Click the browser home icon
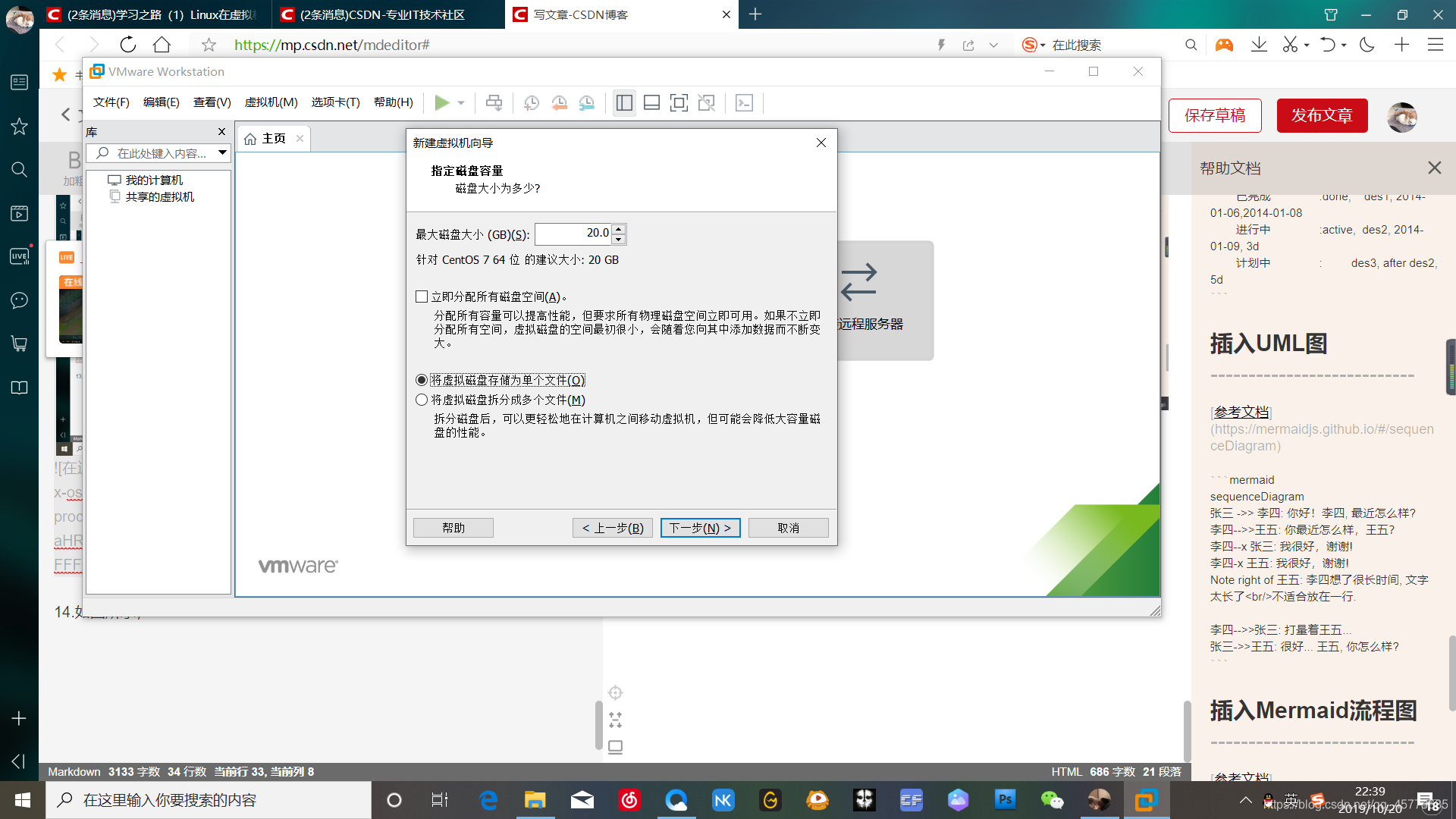This screenshot has width=1456, height=819. [162, 45]
